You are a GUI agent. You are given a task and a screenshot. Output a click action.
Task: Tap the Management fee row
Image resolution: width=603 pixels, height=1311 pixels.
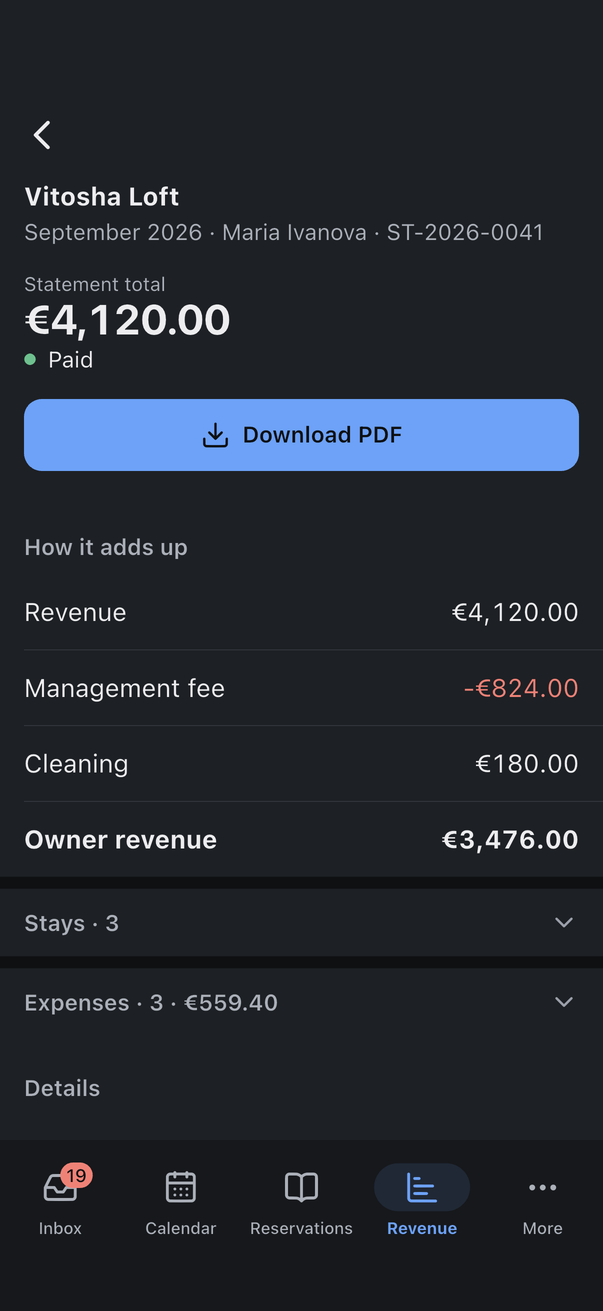(301, 688)
